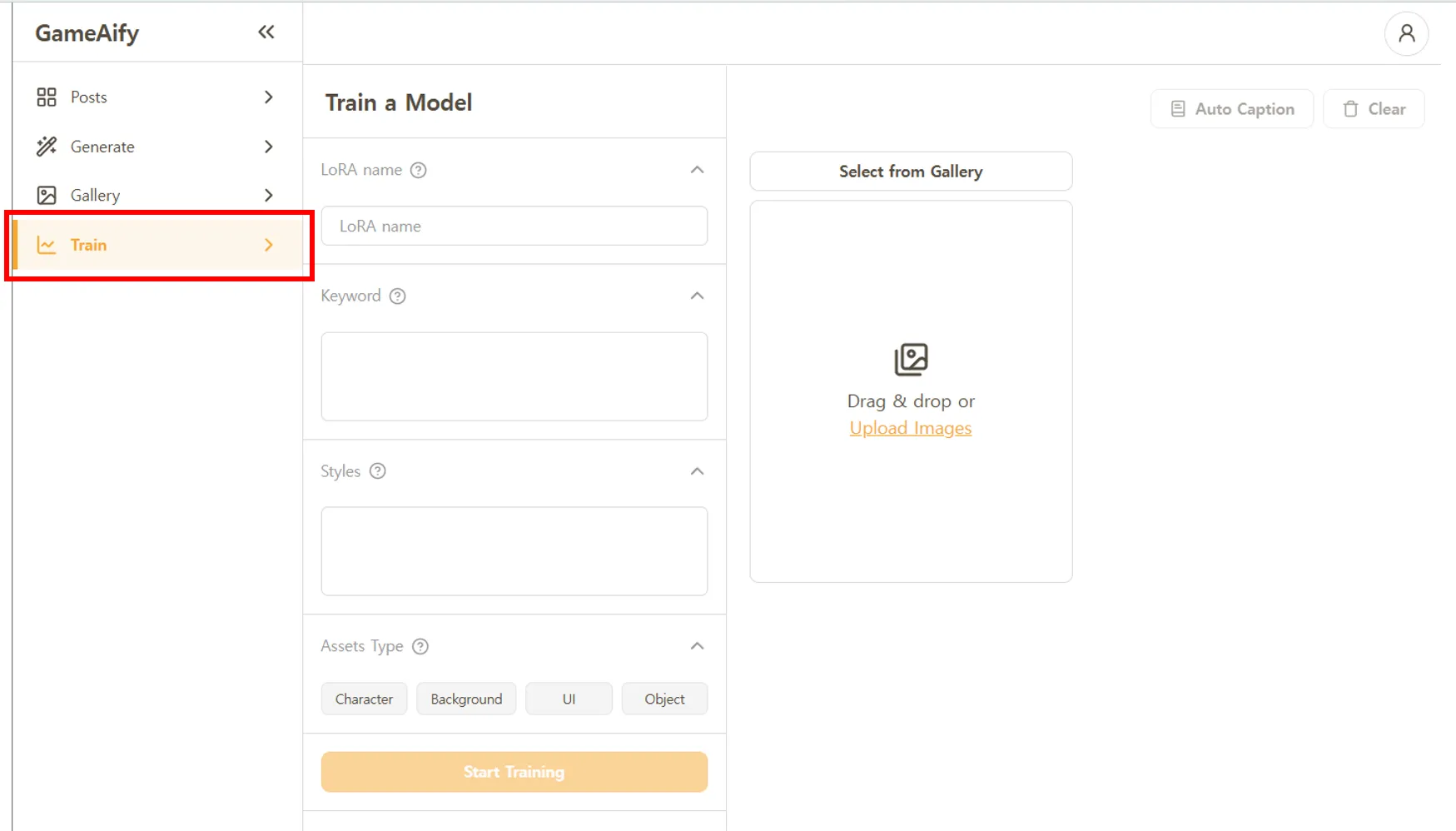
Task: Select Character asset type
Action: (364, 699)
